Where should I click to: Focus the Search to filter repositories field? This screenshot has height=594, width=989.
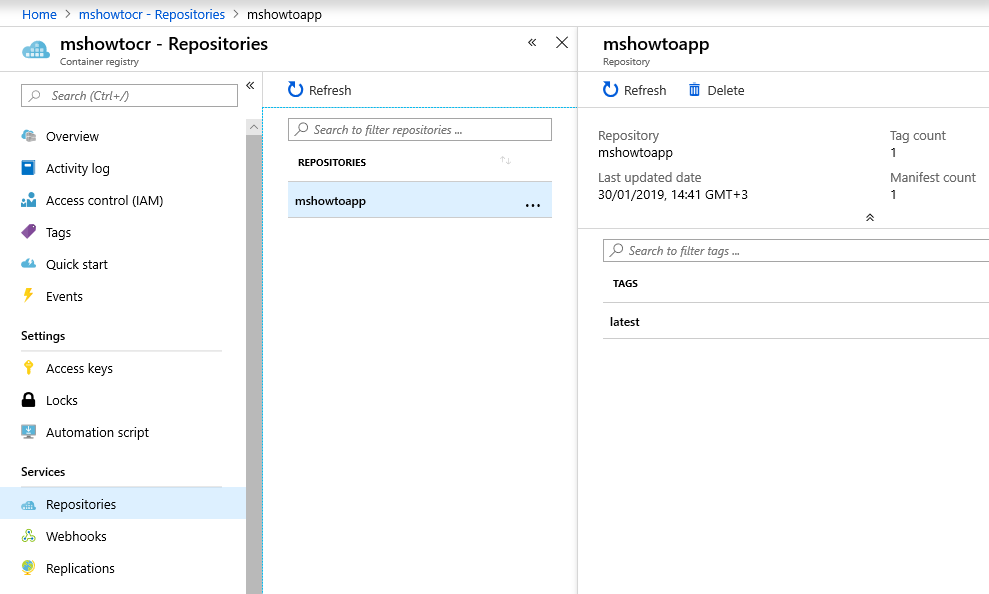[420, 129]
